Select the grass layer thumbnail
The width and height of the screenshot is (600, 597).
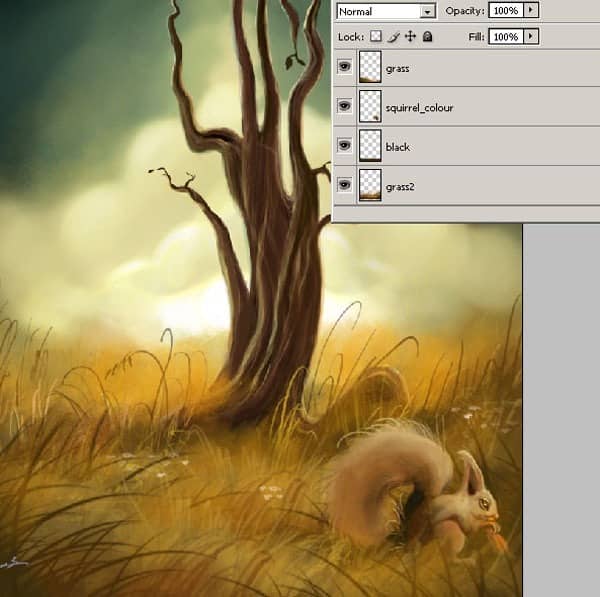pyautogui.click(x=370, y=67)
